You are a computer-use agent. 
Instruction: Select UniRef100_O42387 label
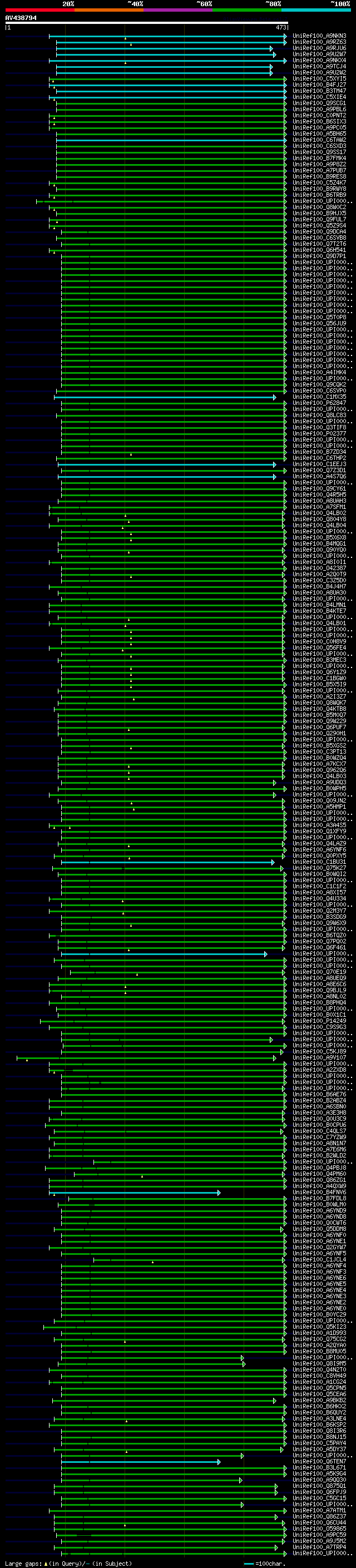tap(319, 568)
